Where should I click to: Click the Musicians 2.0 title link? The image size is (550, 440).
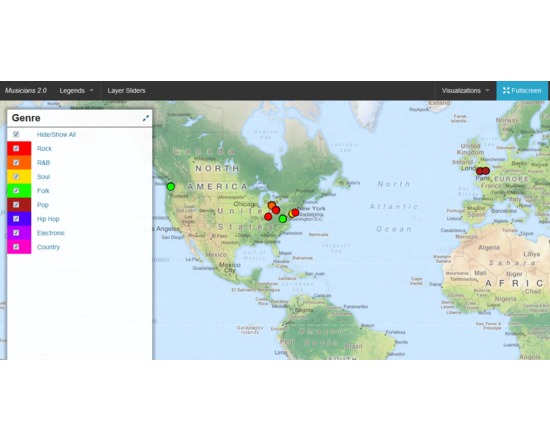point(26,91)
